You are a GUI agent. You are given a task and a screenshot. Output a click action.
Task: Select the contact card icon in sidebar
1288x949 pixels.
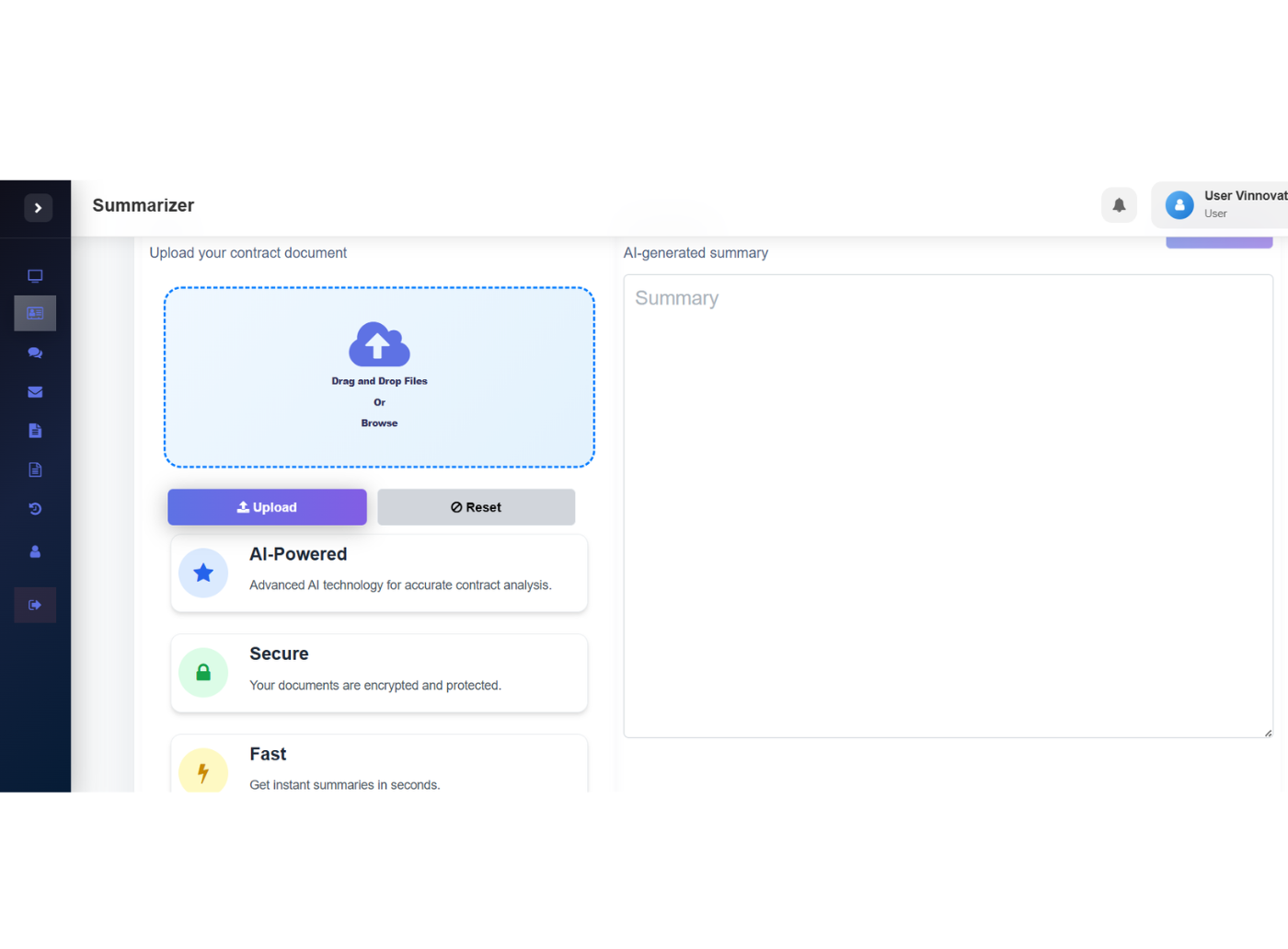(34, 313)
